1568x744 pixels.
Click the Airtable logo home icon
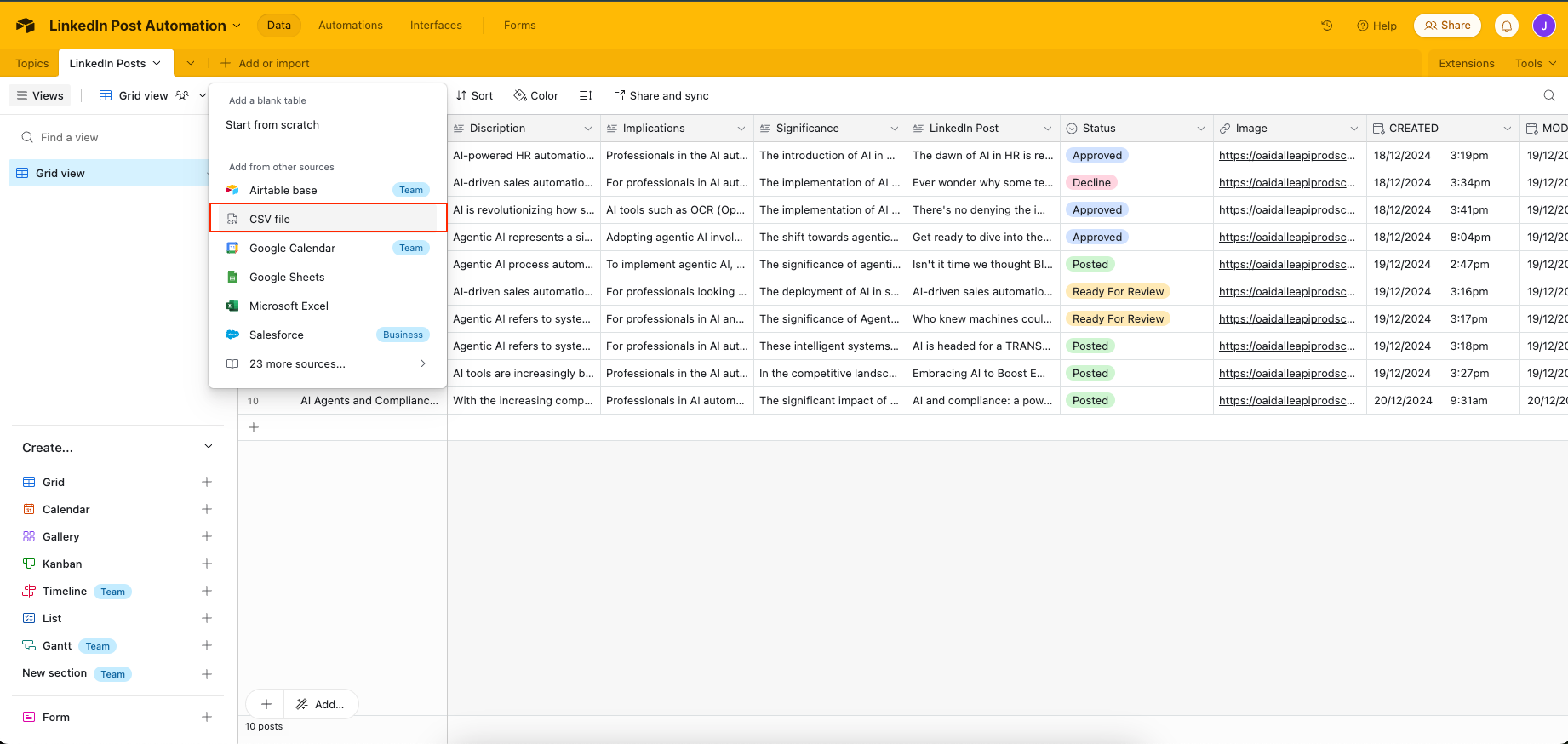point(26,26)
